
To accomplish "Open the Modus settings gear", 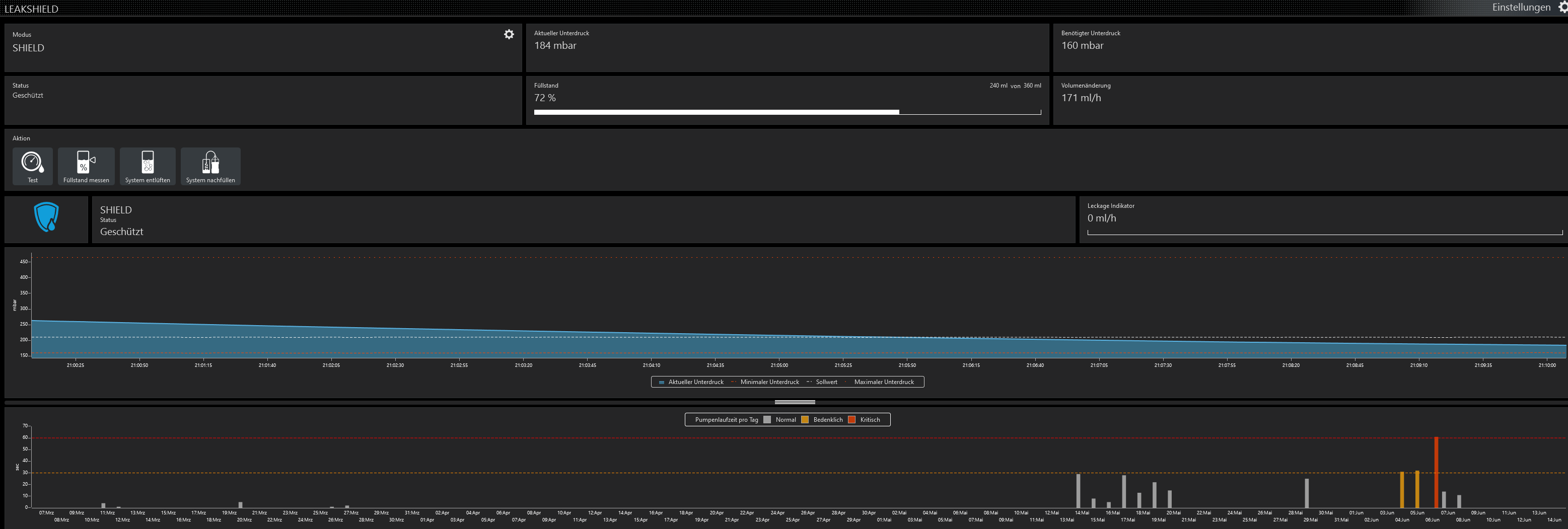I will tap(509, 35).
